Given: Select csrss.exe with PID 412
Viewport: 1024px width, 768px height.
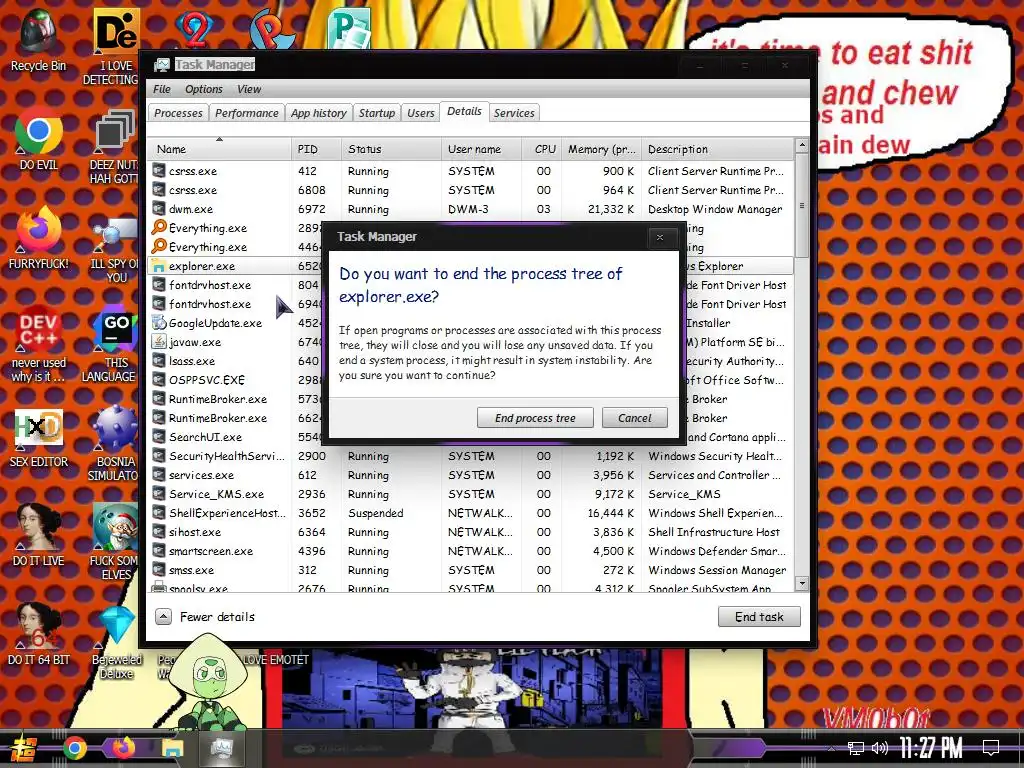Looking at the screenshot, I should (x=470, y=171).
